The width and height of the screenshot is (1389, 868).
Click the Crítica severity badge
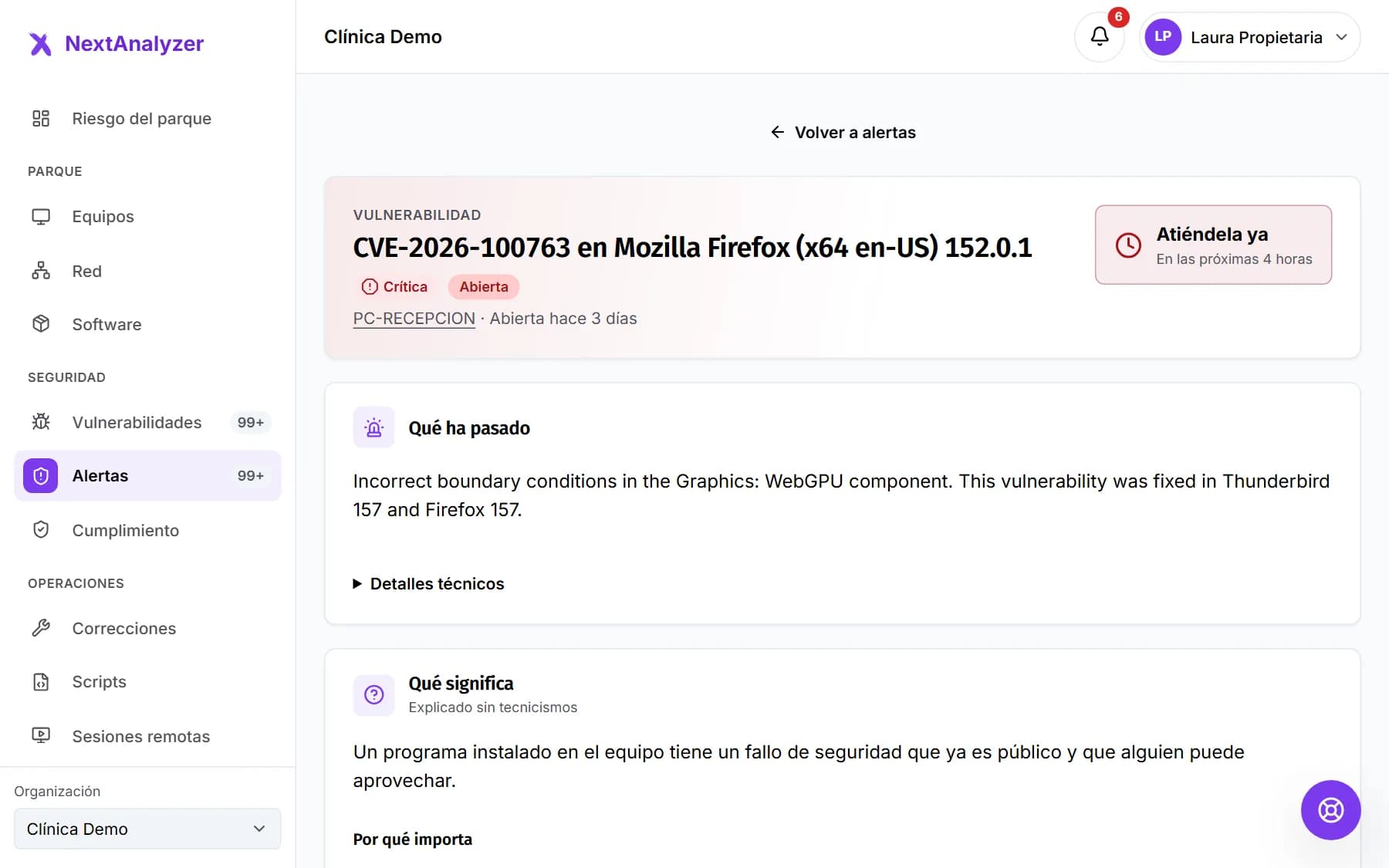pyautogui.click(x=394, y=287)
